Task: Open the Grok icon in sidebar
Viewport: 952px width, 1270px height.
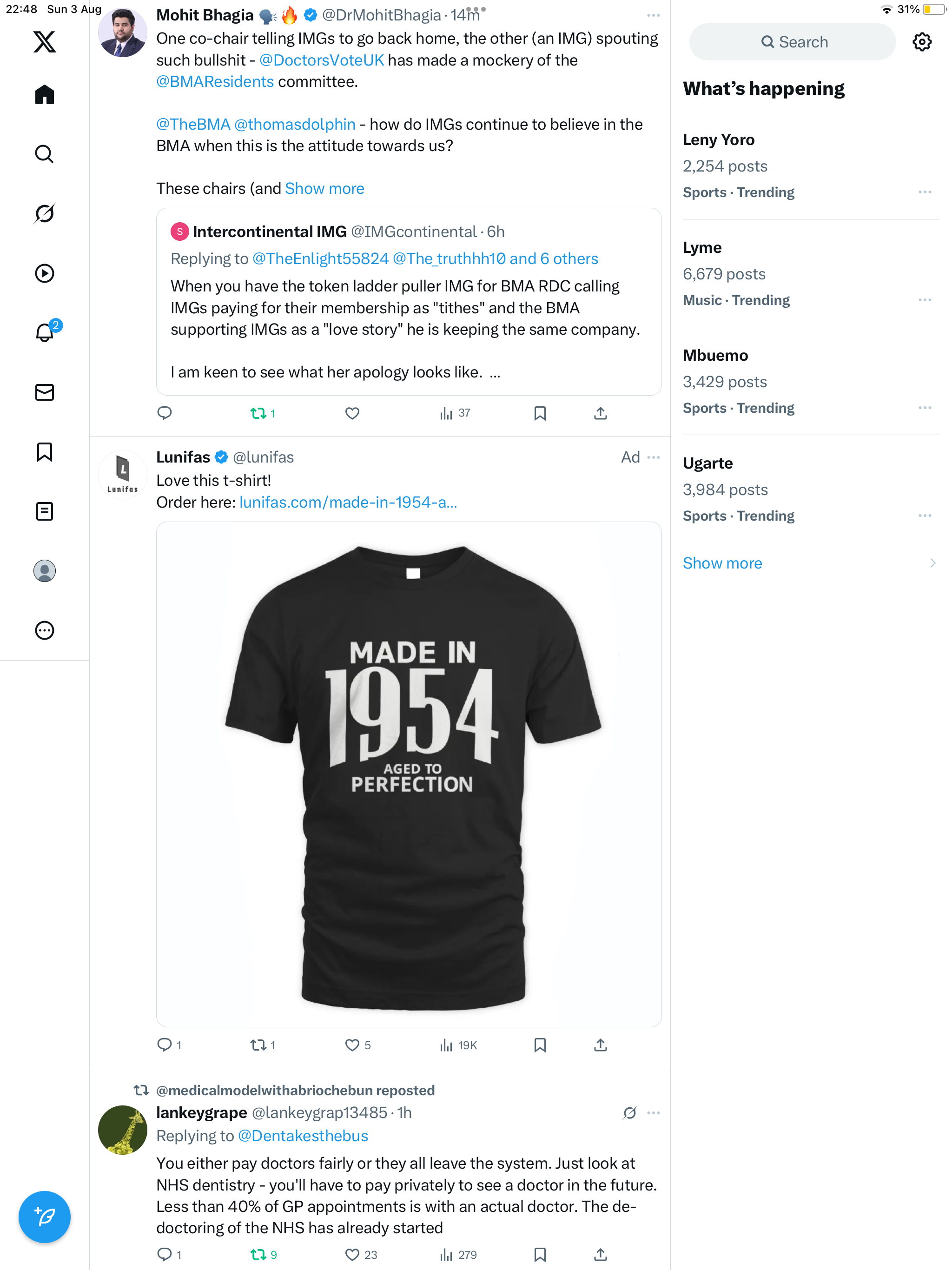Action: (44, 213)
